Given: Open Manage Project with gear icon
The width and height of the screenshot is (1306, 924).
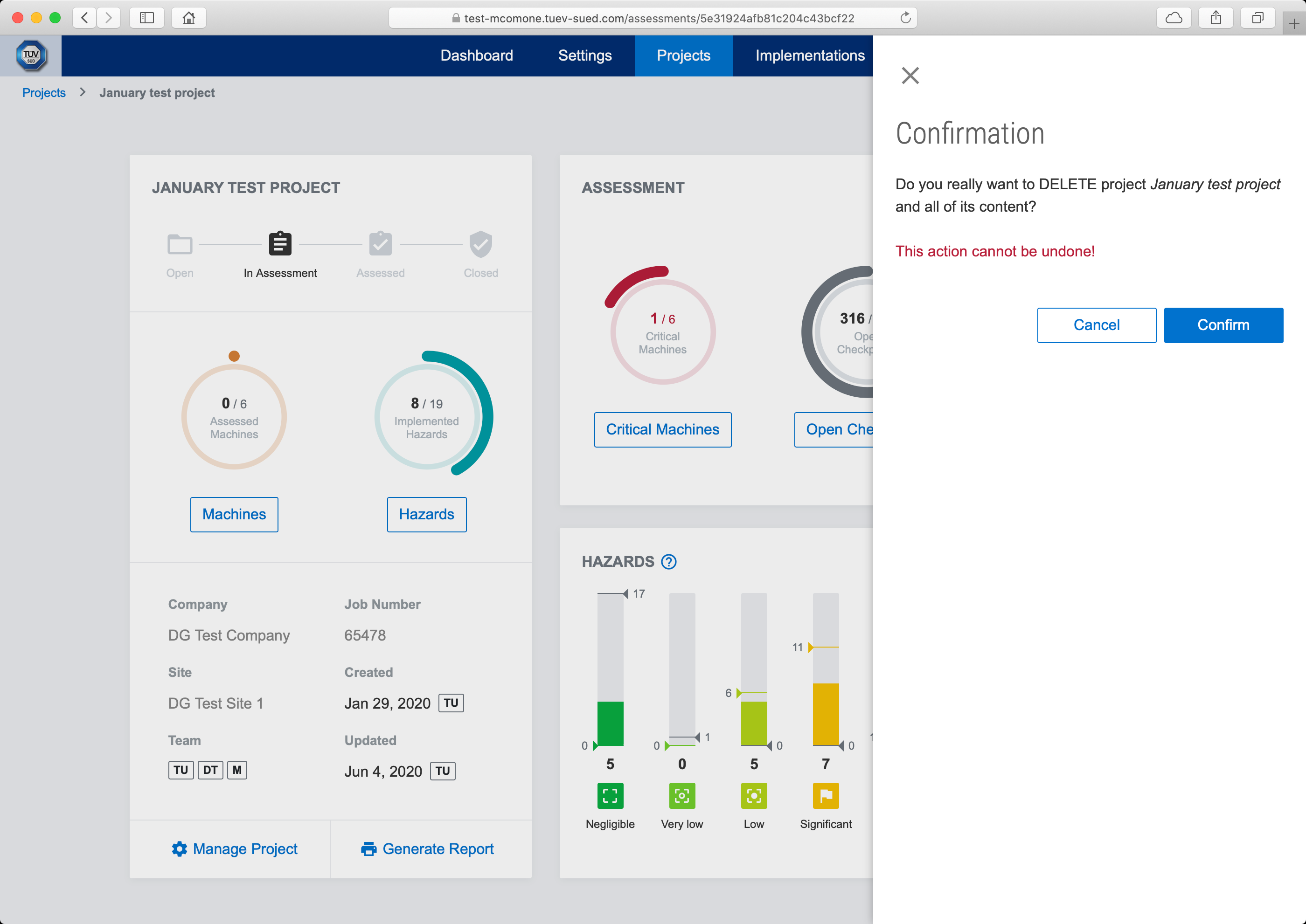Looking at the screenshot, I should [234, 848].
